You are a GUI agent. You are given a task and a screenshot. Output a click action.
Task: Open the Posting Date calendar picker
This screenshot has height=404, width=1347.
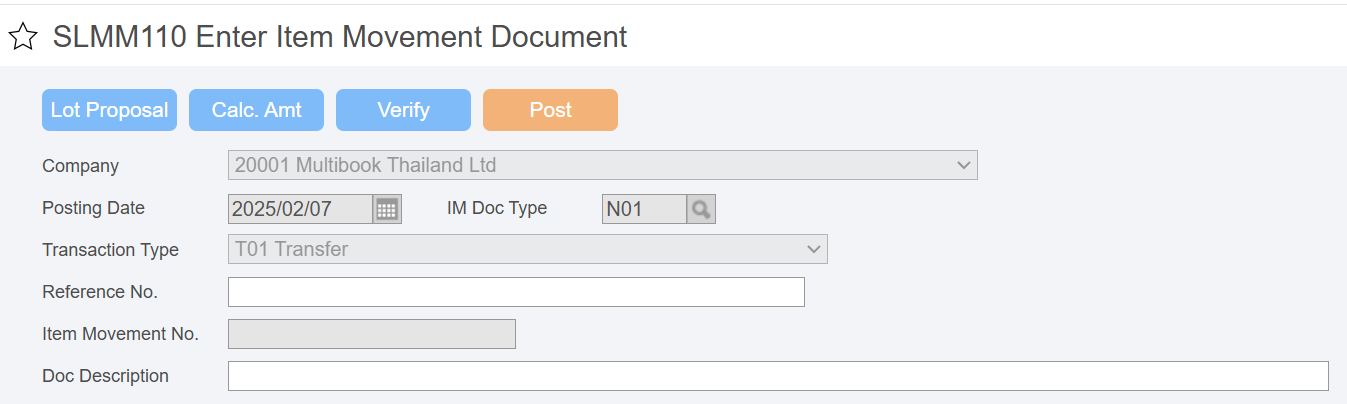387,209
